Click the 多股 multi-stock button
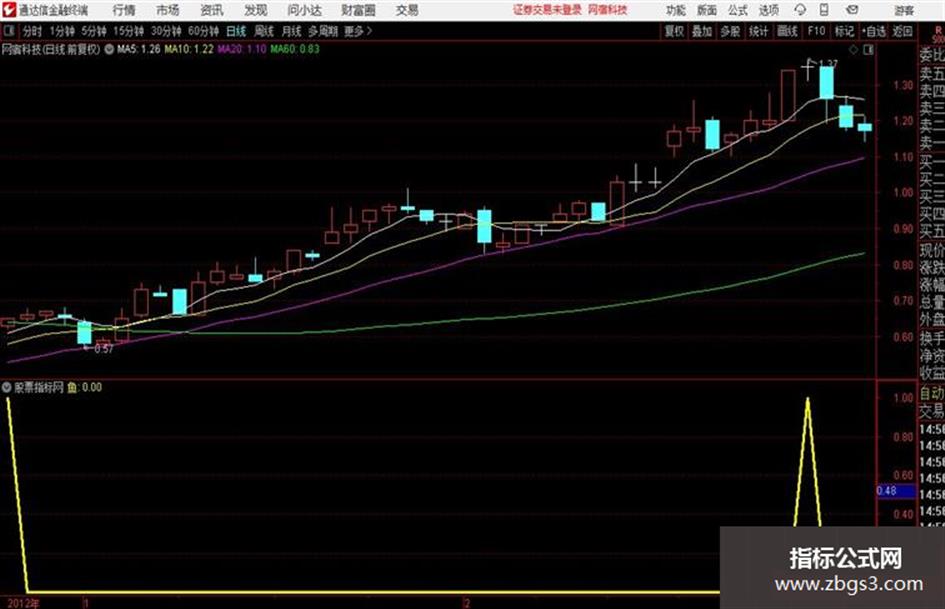Viewport: 945px width, 609px height. pos(730,31)
